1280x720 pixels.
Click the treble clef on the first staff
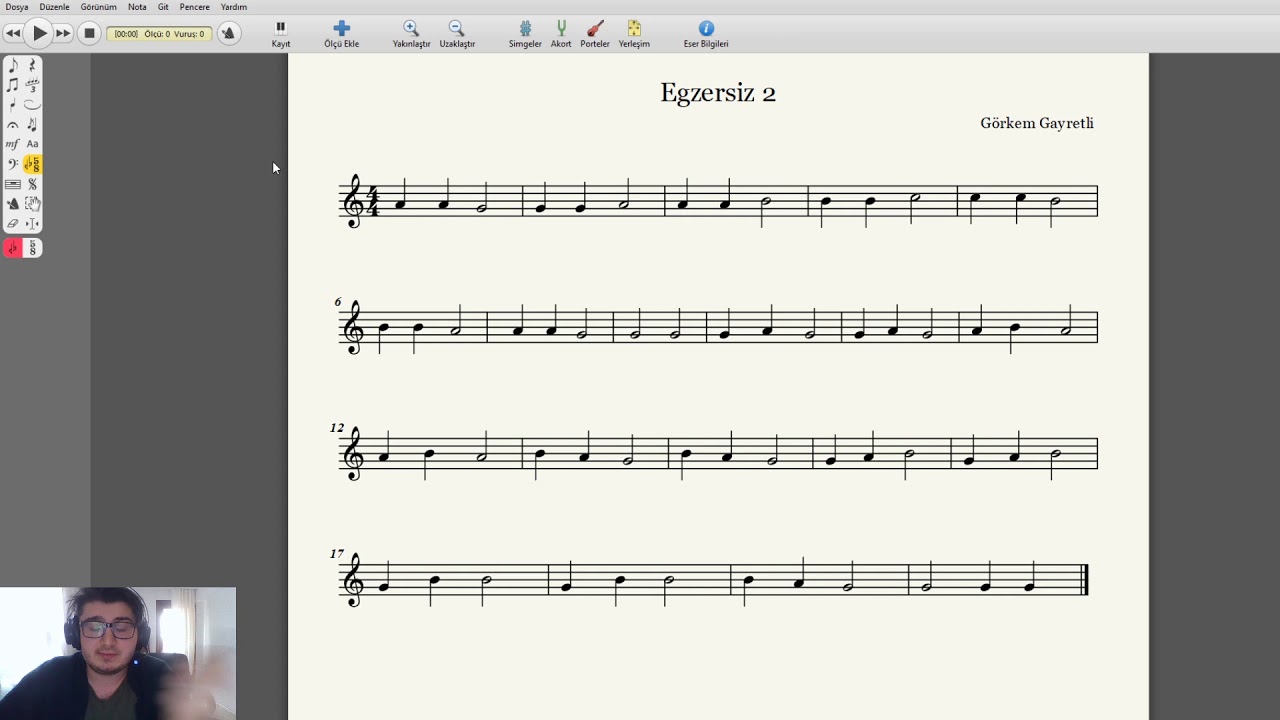[354, 201]
